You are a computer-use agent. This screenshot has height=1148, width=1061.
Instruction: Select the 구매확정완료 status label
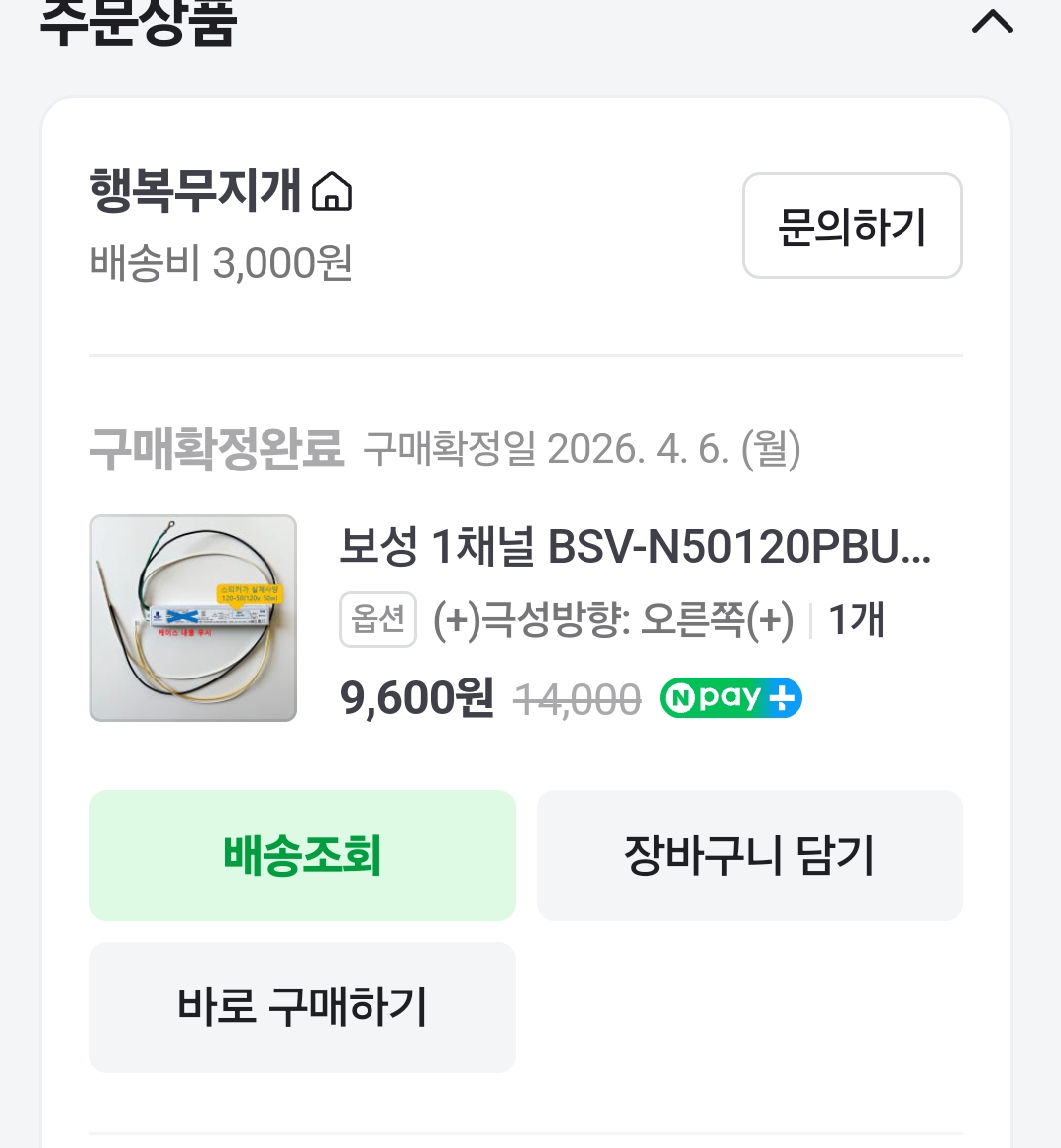click(x=216, y=449)
